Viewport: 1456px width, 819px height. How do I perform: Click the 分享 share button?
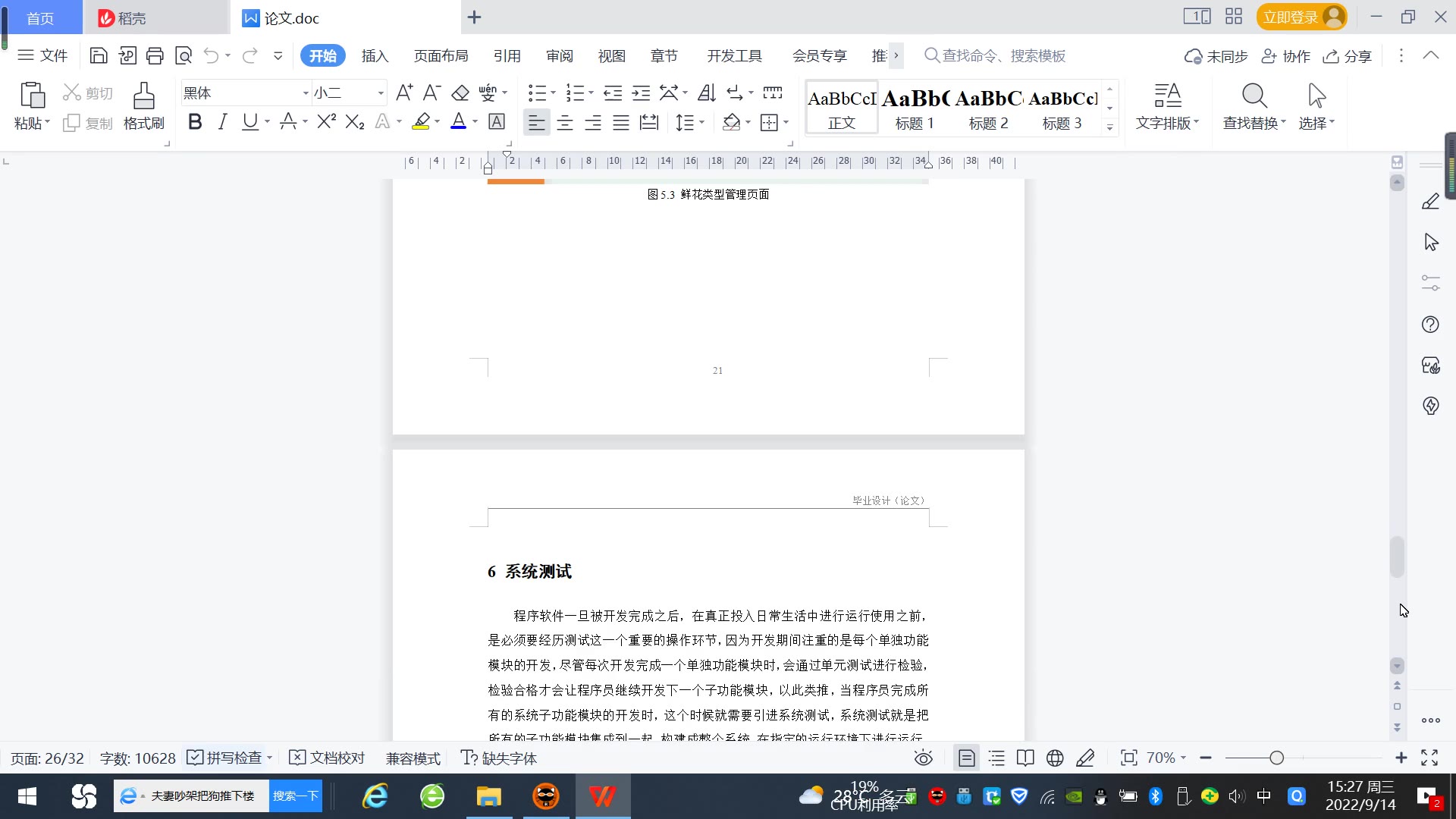coord(1348,56)
